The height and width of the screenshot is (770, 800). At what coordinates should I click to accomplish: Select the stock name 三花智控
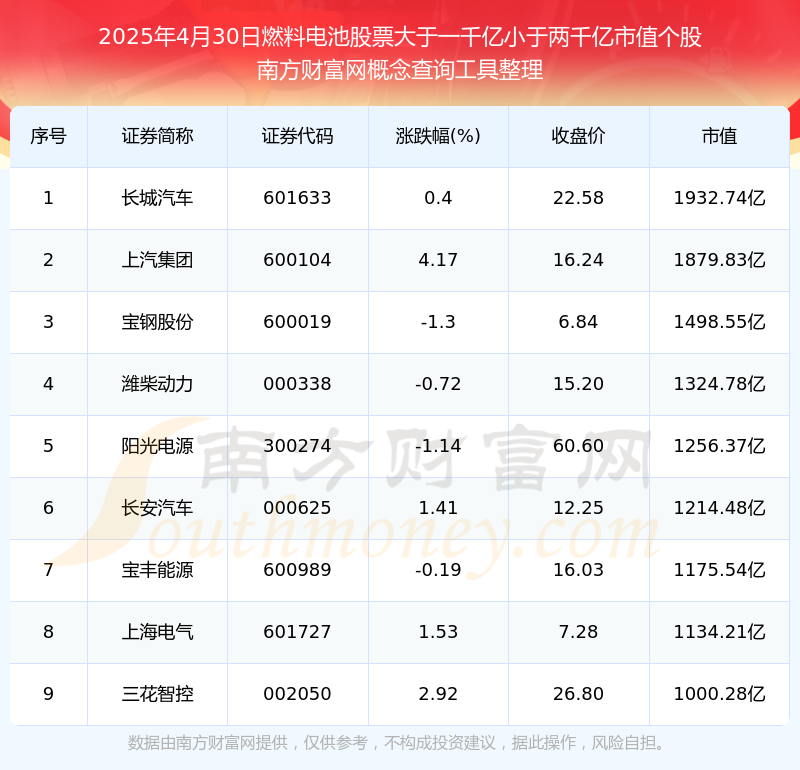pyautogui.click(x=157, y=694)
